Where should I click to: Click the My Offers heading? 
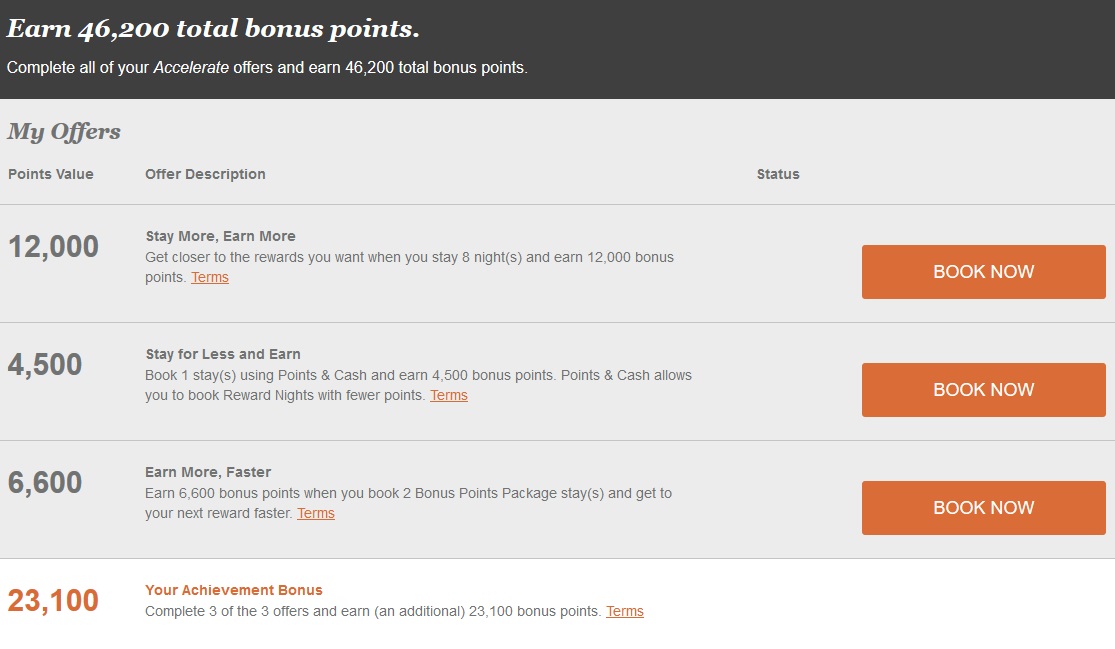(x=64, y=131)
